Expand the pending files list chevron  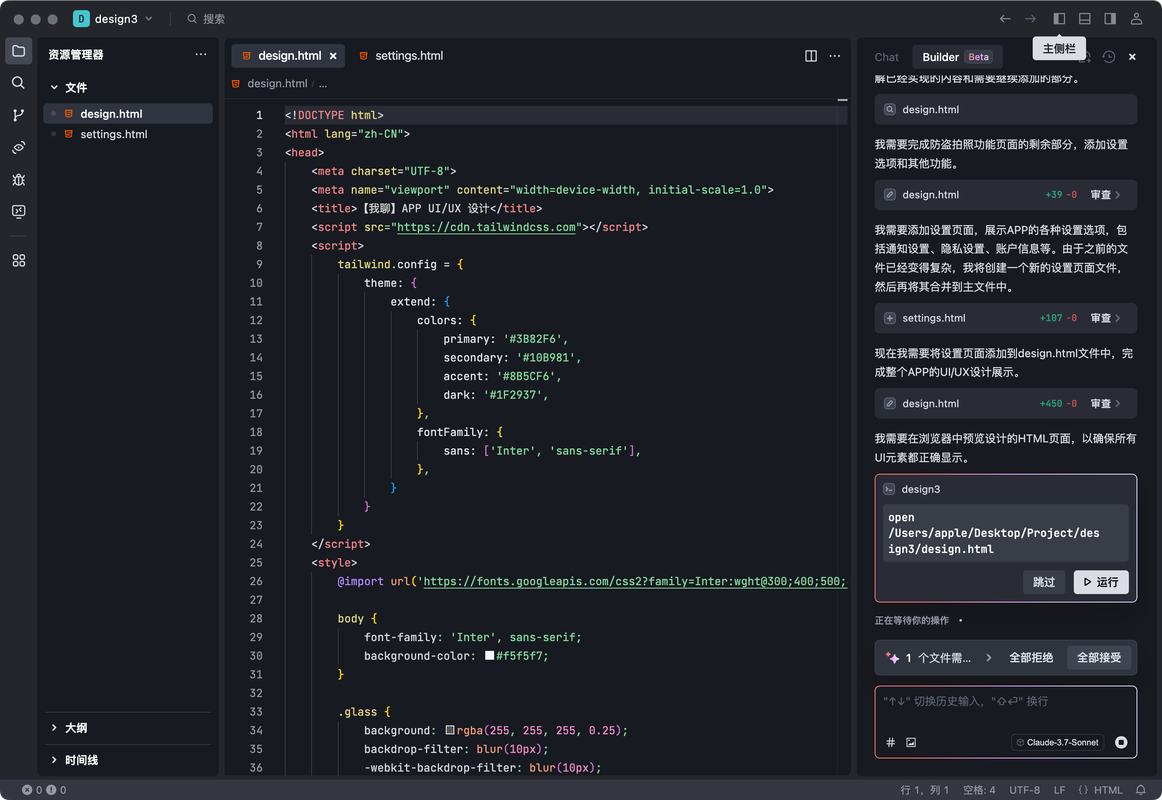[988, 658]
